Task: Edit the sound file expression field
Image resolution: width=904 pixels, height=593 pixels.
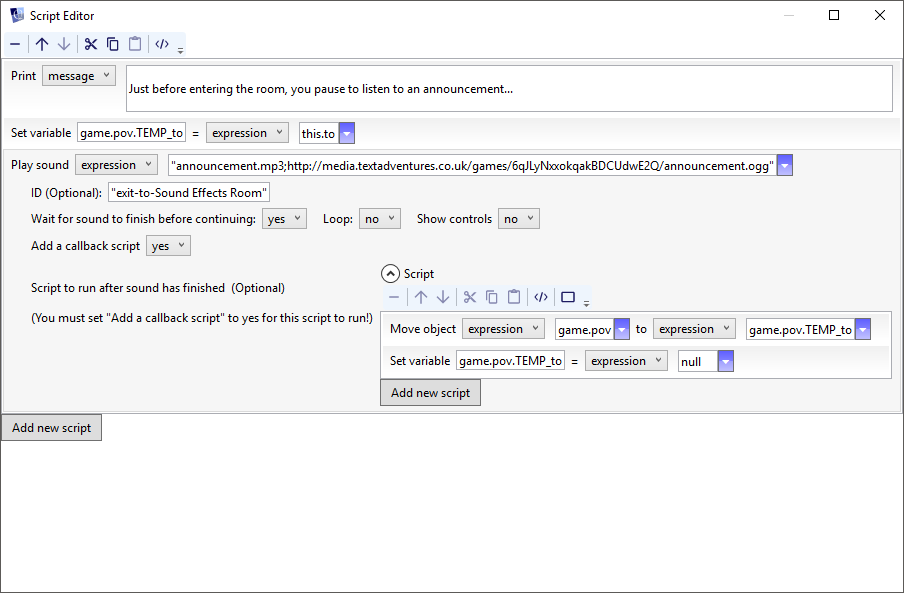Action: tap(472, 165)
